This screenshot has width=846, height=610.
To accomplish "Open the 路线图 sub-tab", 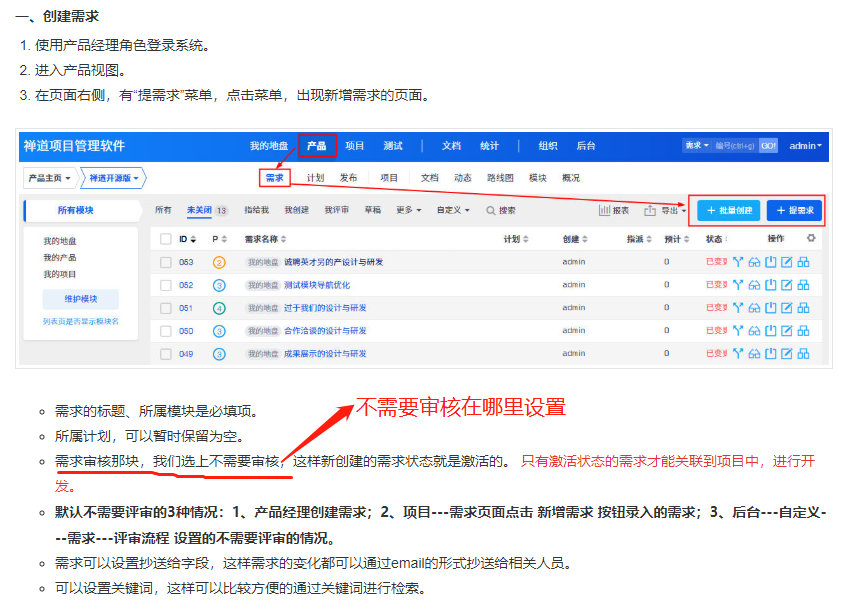I will tap(500, 178).
